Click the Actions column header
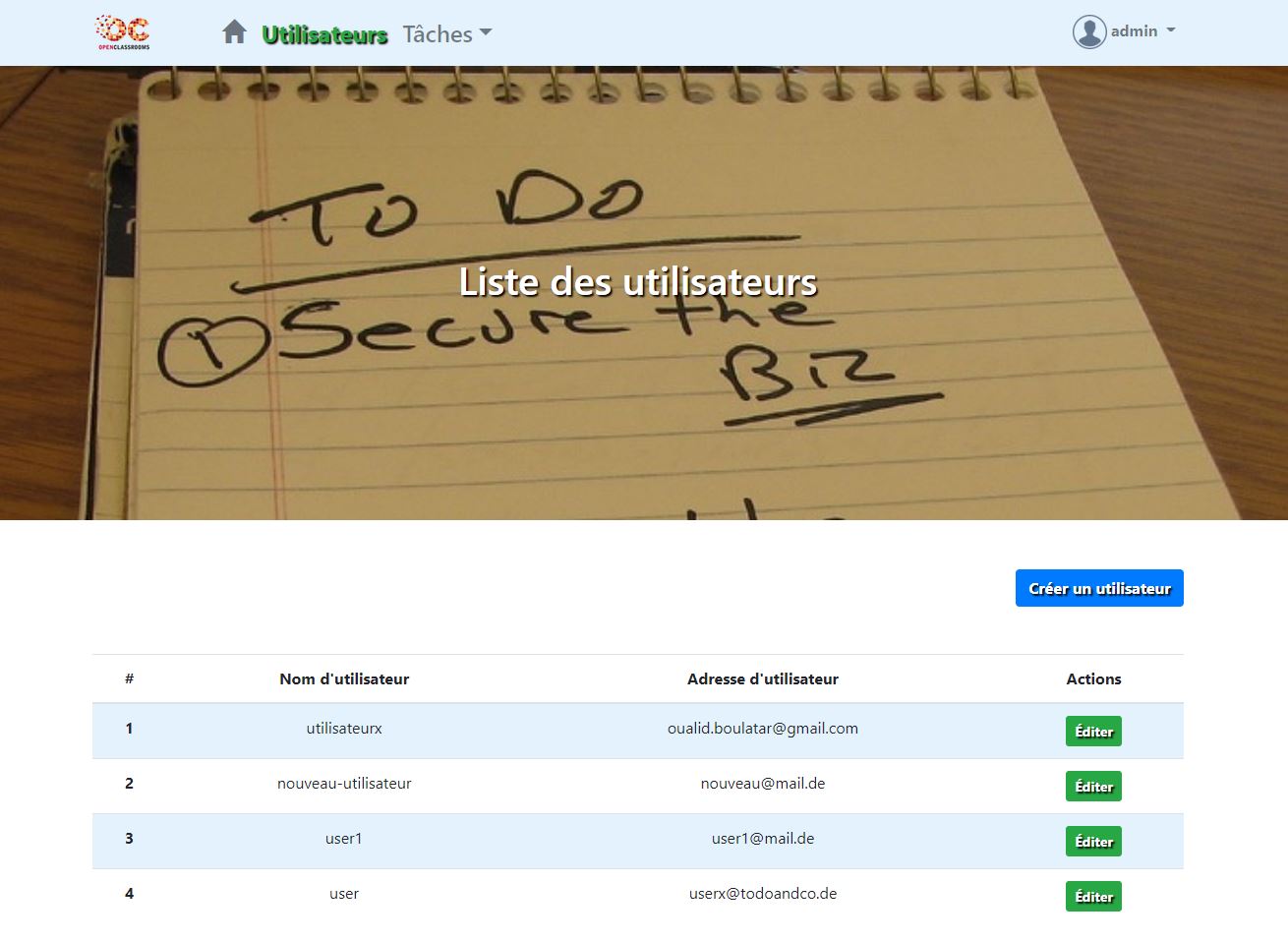This screenshot has width=1288, height=942. coord(1093,679)
